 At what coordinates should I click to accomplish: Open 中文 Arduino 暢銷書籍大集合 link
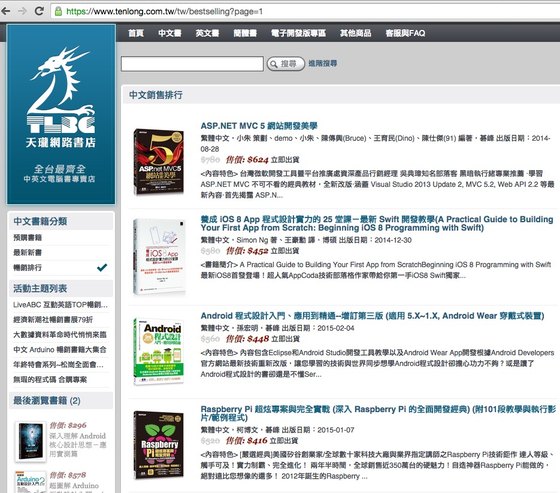pos(60,350)
